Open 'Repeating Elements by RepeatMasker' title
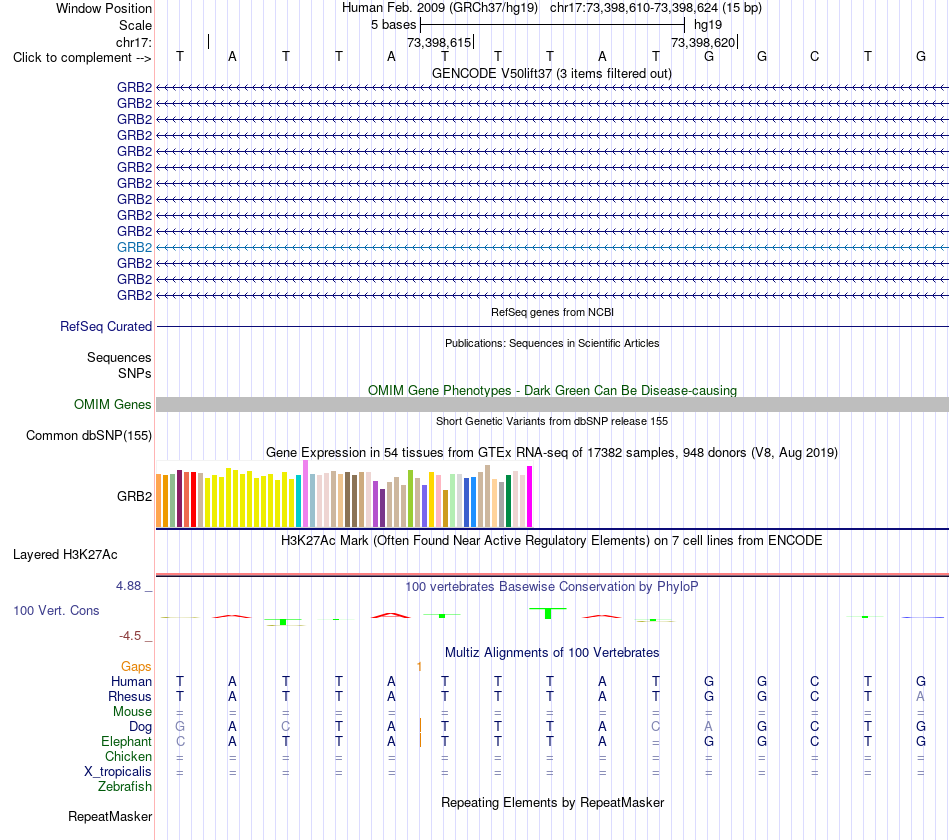The width and height of the screenshot is (950, 840). pyautogui.click(x=552, y=802)
